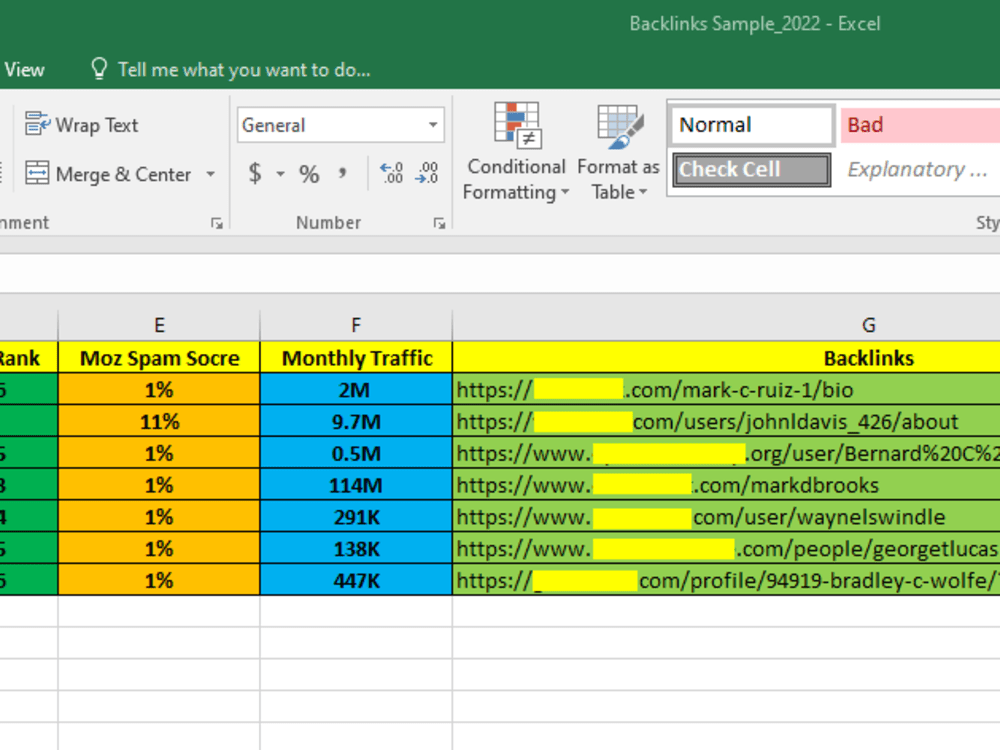Open Number format dialog launcher
Viewport: 1000px width, 750px height.
tap(439, 223)
